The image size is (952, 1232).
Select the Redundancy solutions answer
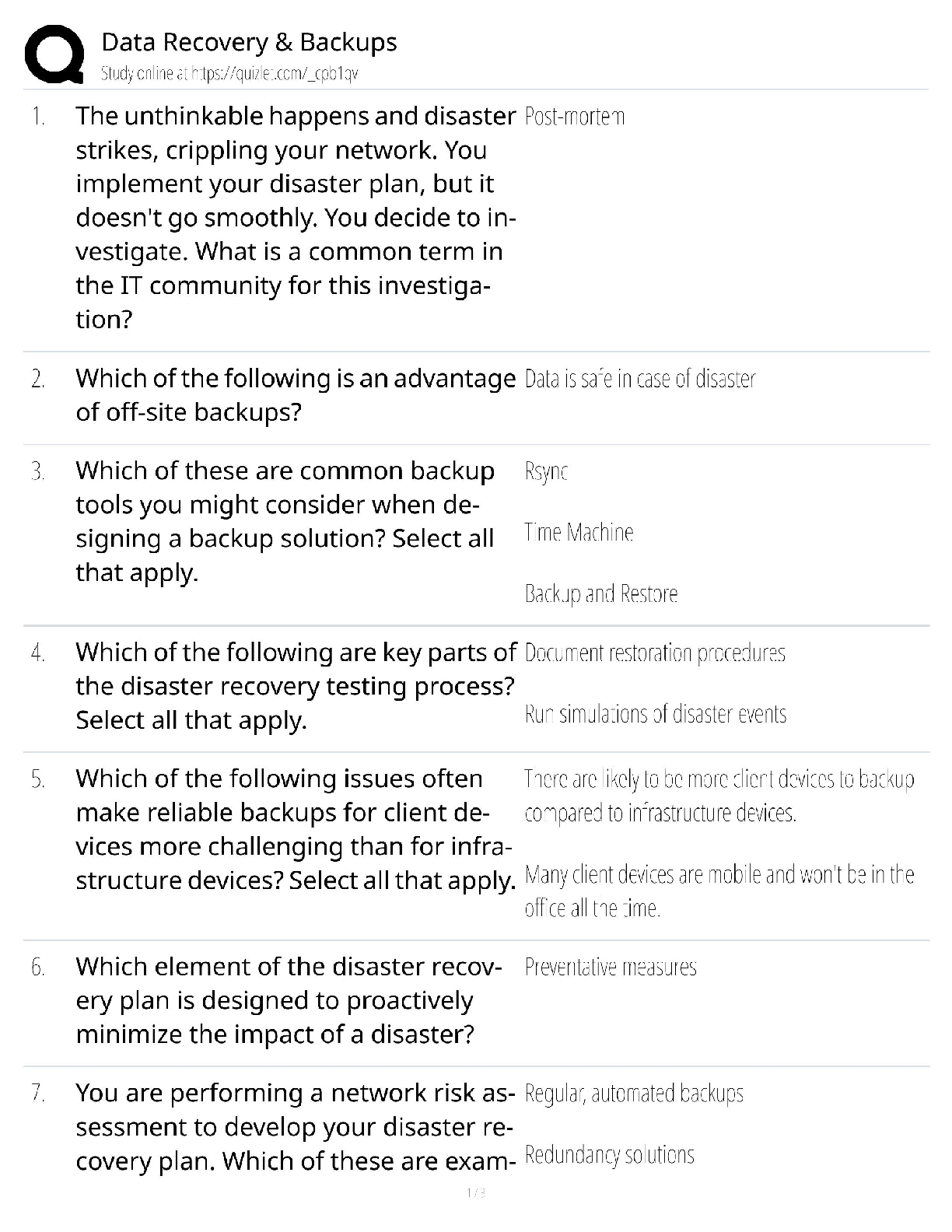point(609,1155)
